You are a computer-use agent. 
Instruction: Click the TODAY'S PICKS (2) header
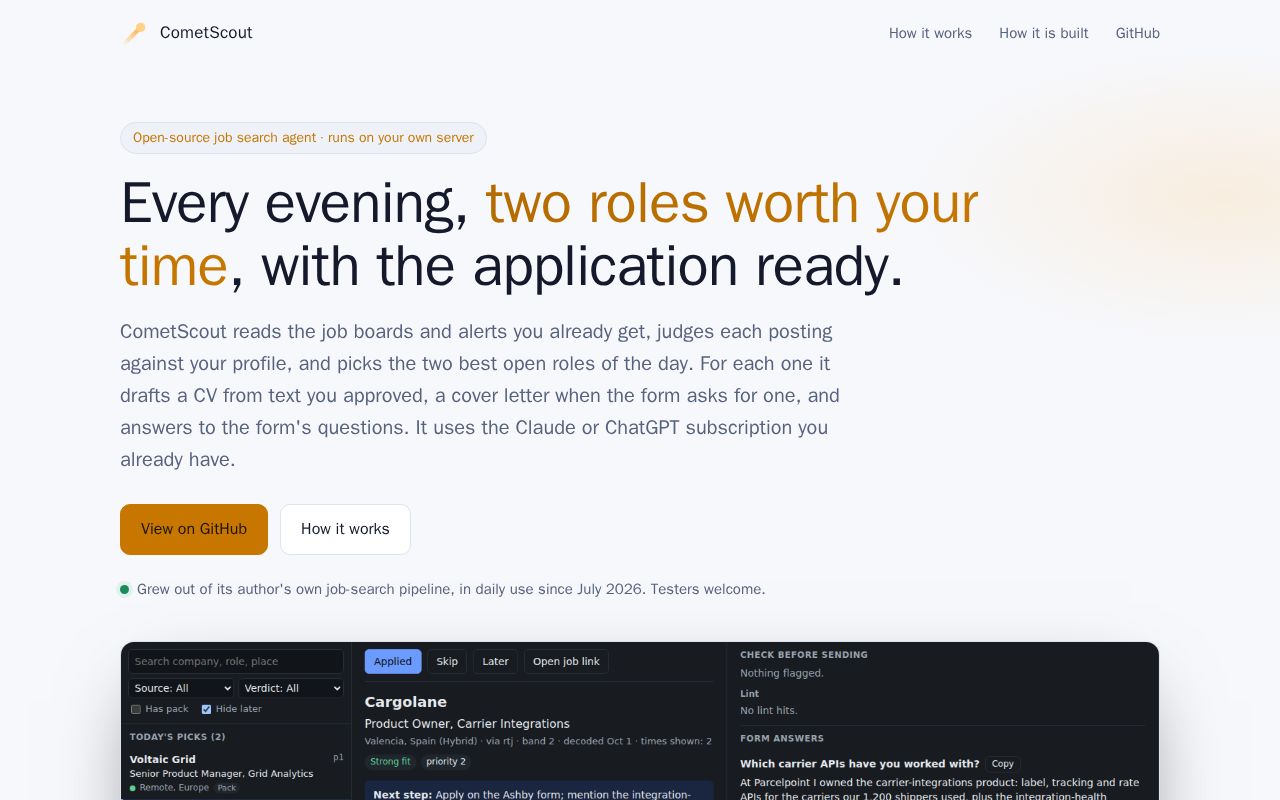click(x=178, y=737)
